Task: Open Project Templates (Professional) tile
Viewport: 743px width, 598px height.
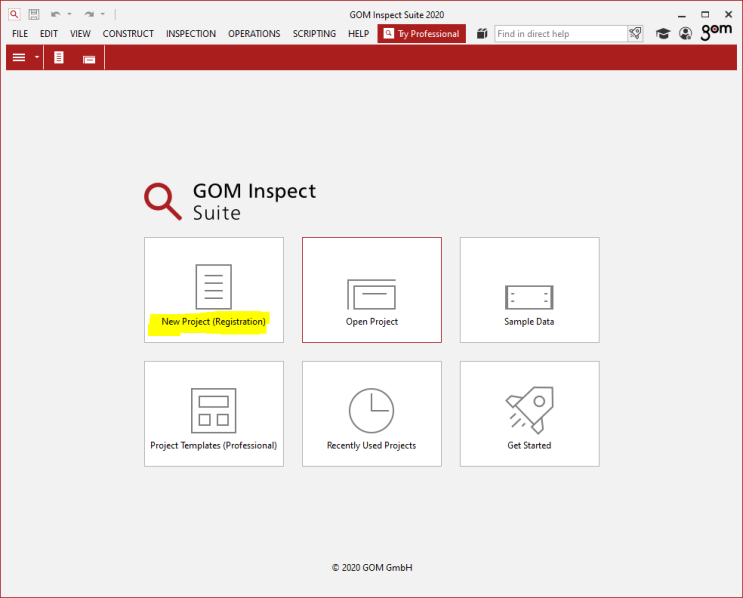Action: click(213, 414)
